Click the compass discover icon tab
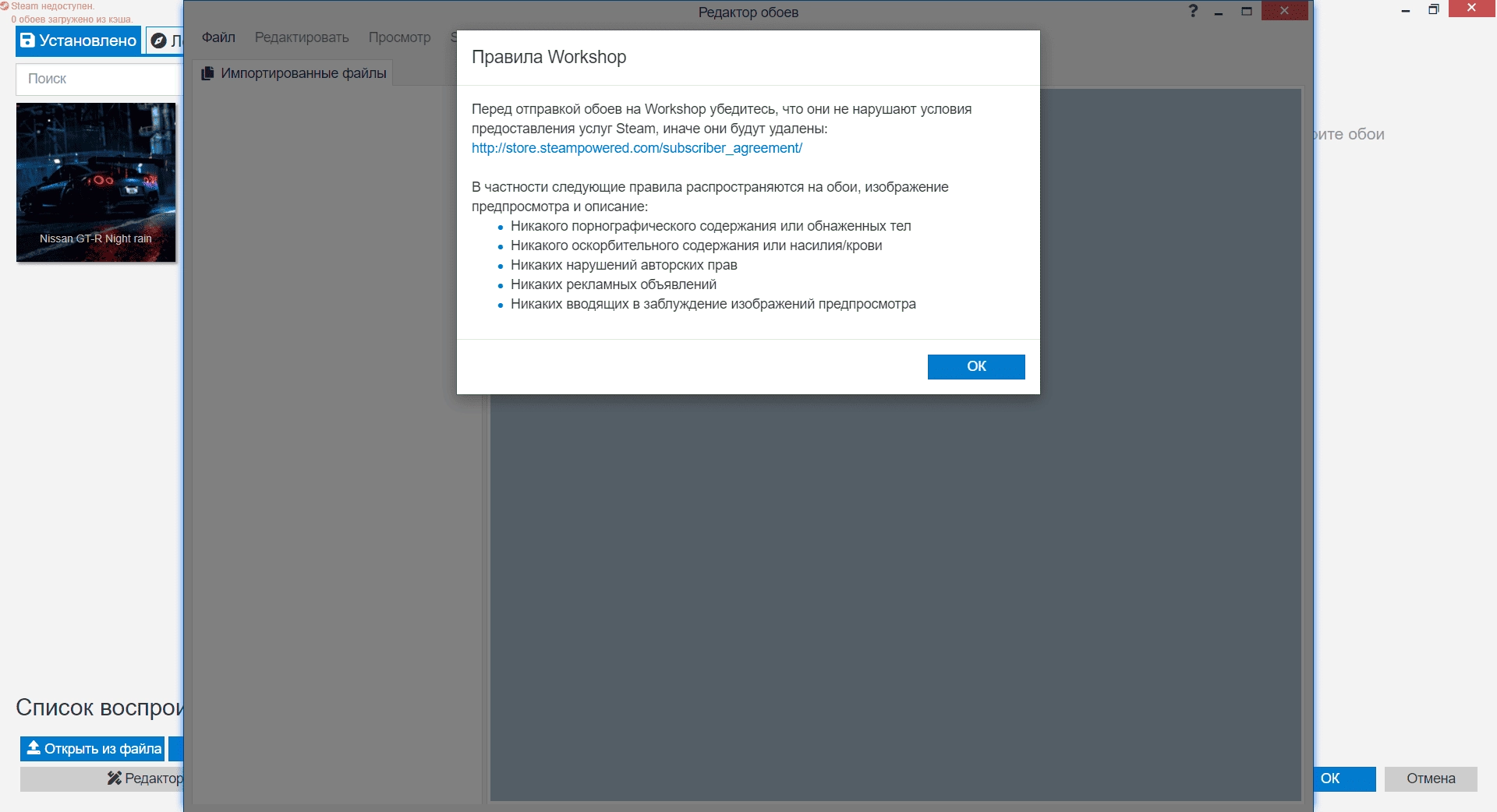1497x812 pixels. click(x=159, y=41)
